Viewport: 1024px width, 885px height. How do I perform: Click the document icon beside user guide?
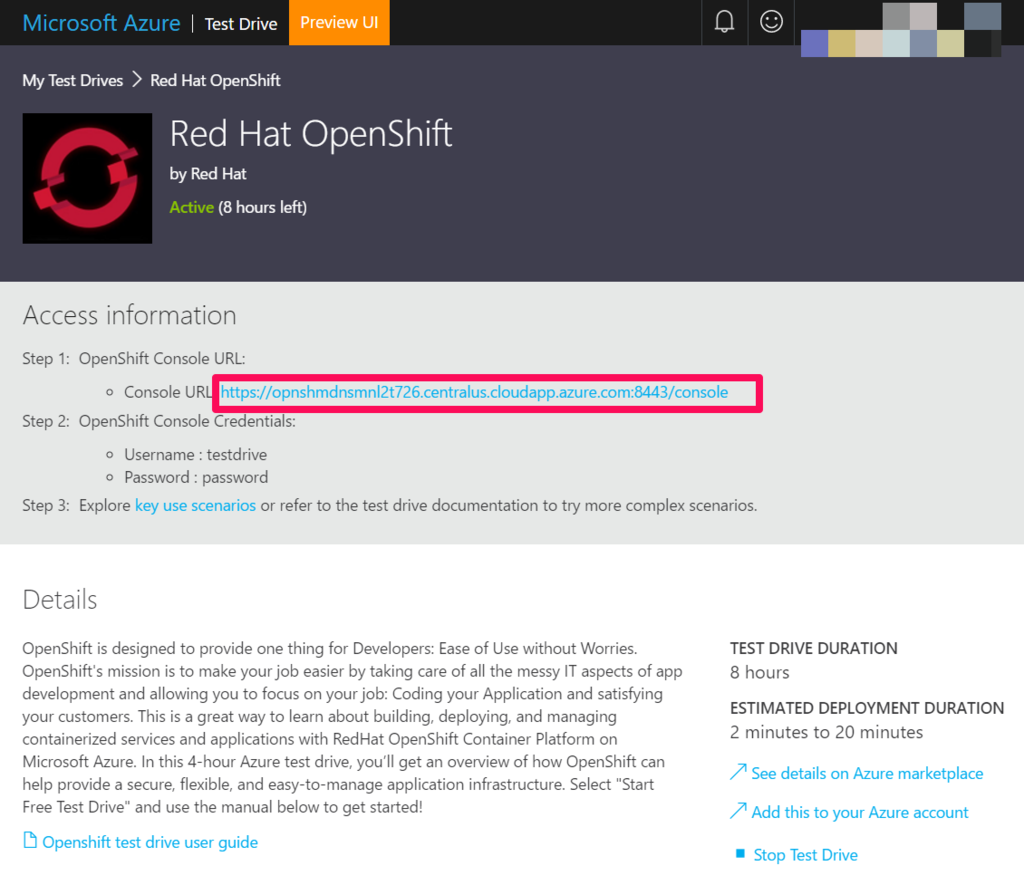(30, 841)
